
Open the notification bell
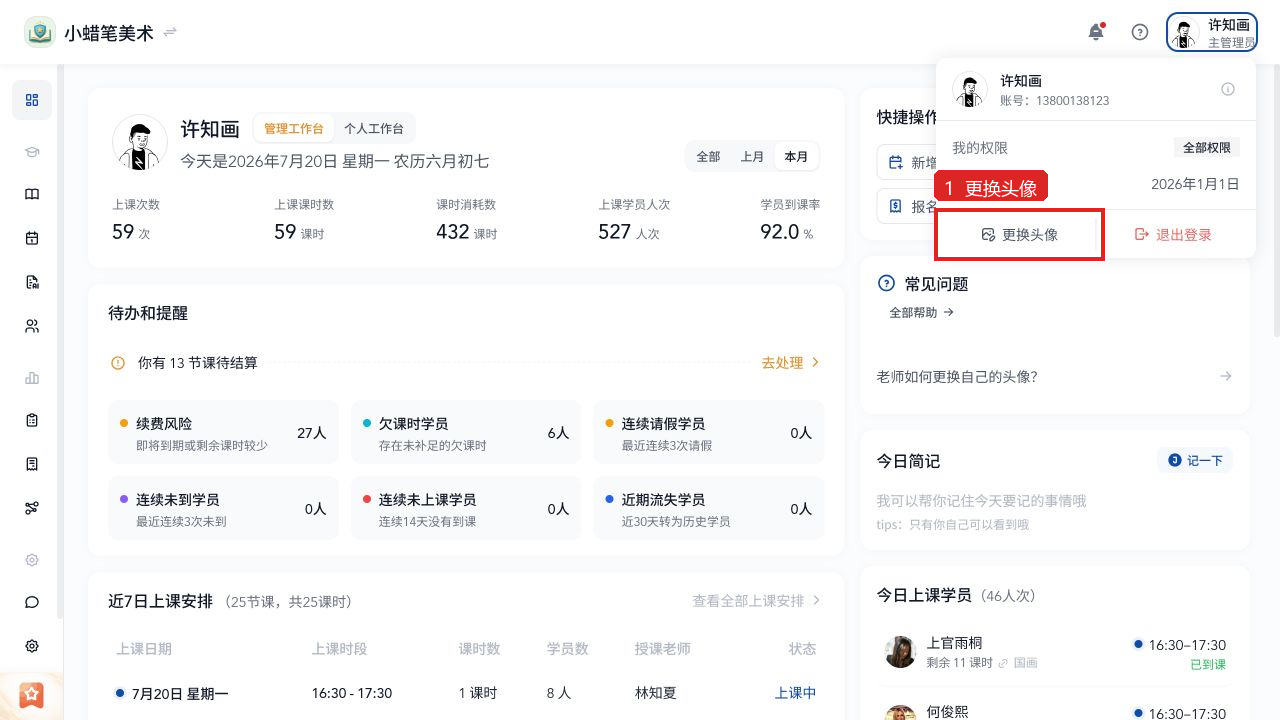[x=1096, y=32]
